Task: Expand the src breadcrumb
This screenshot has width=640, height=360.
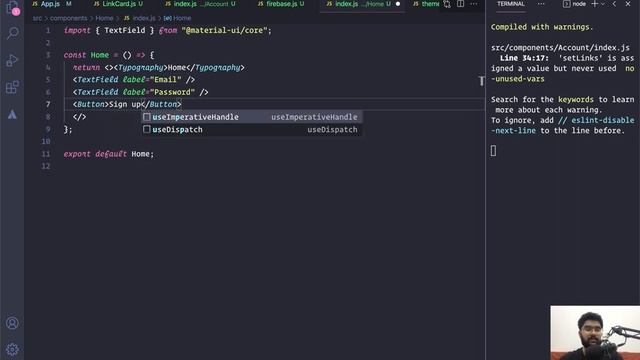Action: pyautogui.click(x=37, y=18)
